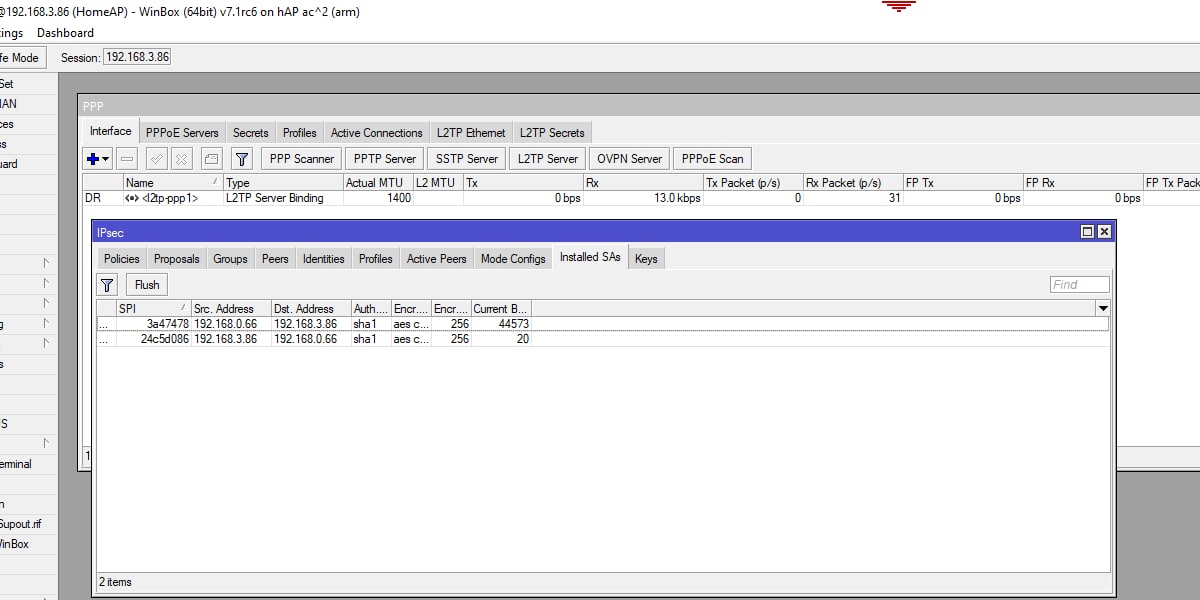
Task: Click the Dst. Address column header
Action: pos(310,309)
